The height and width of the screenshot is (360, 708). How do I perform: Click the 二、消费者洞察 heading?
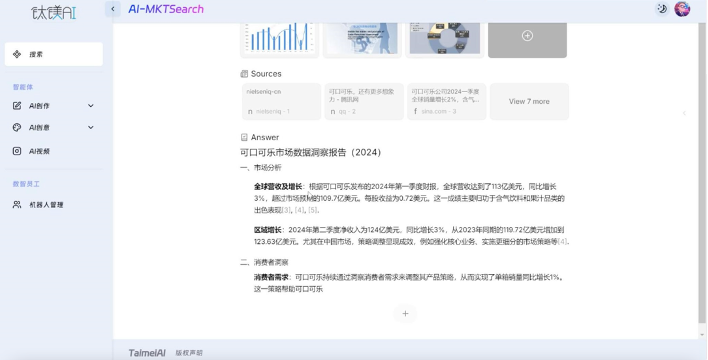[264, 262]
